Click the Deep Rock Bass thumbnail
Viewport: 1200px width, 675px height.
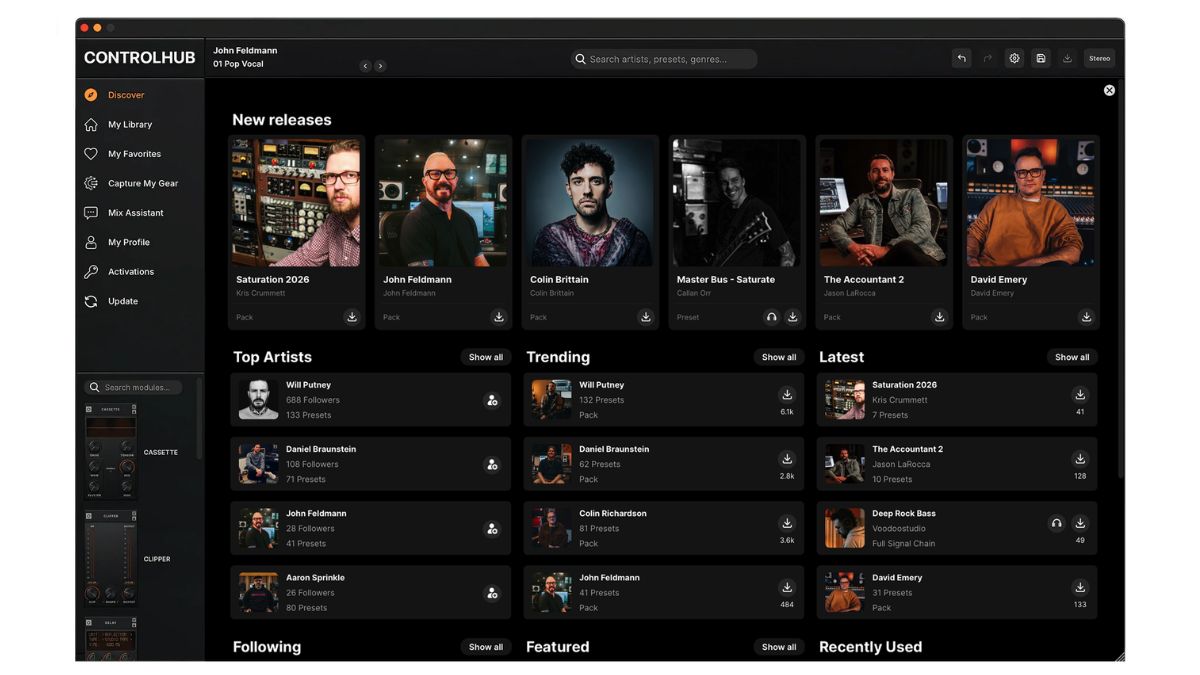[845, 528]
